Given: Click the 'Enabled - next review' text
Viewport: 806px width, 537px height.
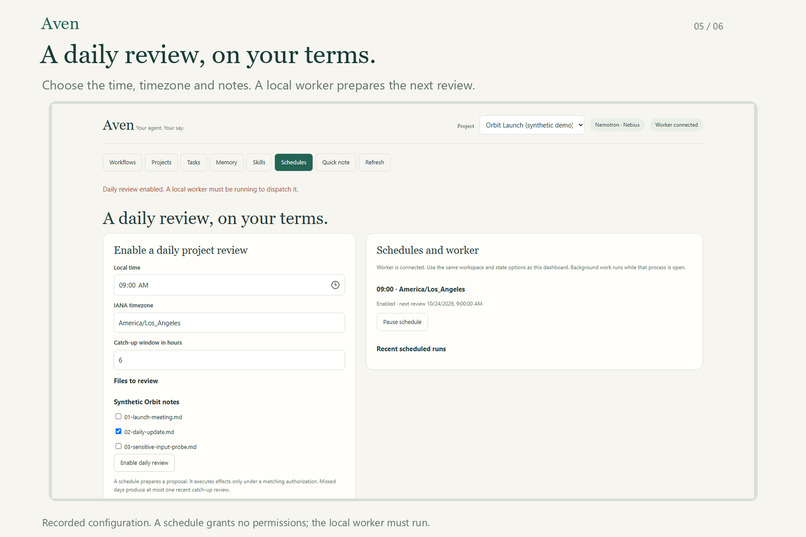Looking at the screenshot, I should (x=429, y=304).
